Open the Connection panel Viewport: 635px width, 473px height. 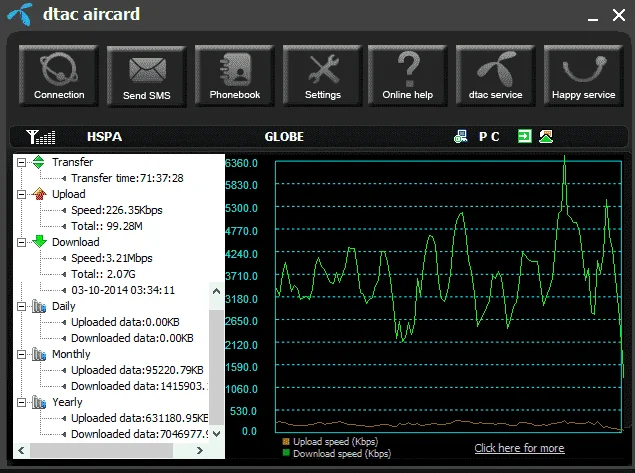(x=59, y=76)
